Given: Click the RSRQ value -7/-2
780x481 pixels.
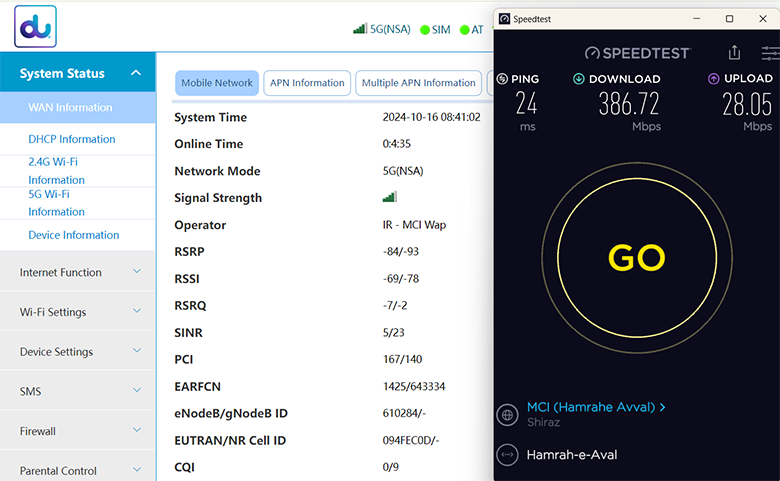Looking at the screenshot, I should click(395, 305).
